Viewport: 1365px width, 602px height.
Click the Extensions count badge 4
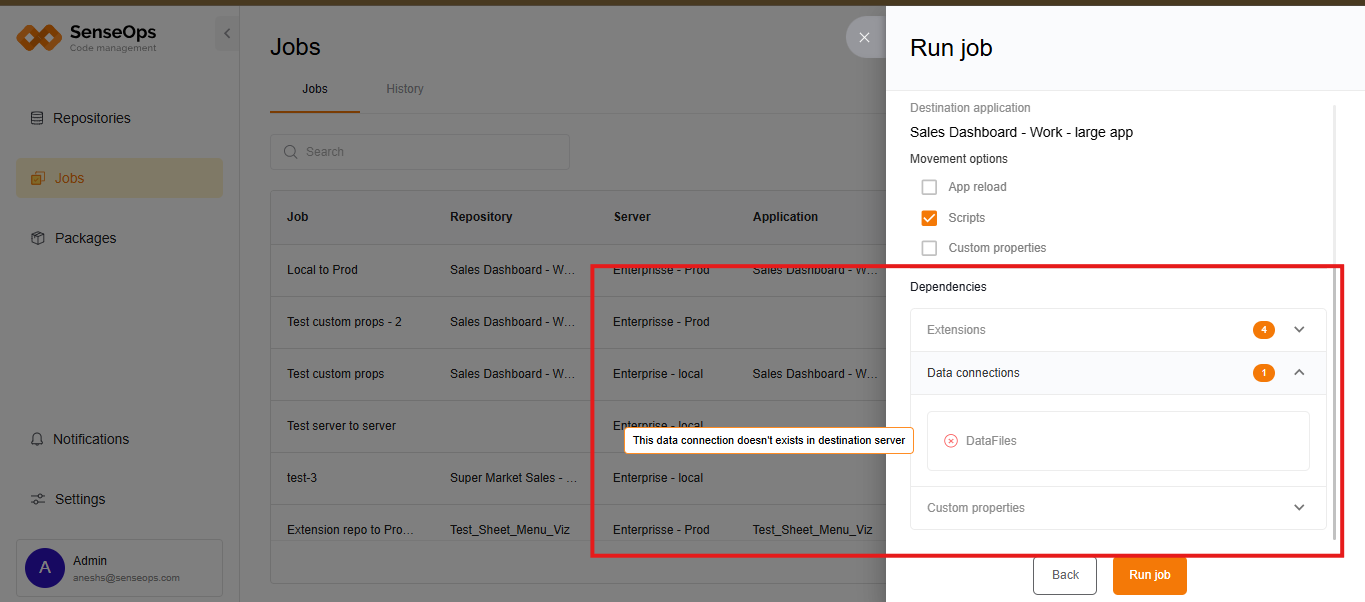click(1264, 330)
